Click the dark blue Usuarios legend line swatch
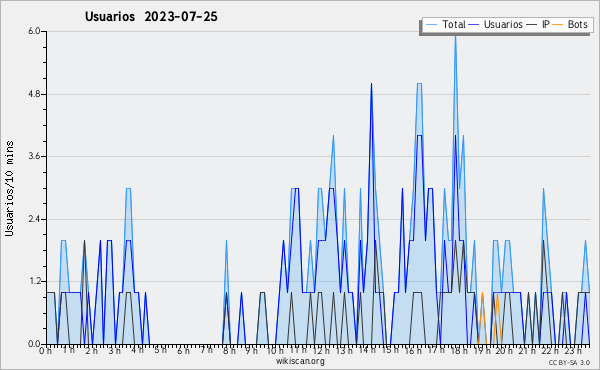 coord(474,25)
